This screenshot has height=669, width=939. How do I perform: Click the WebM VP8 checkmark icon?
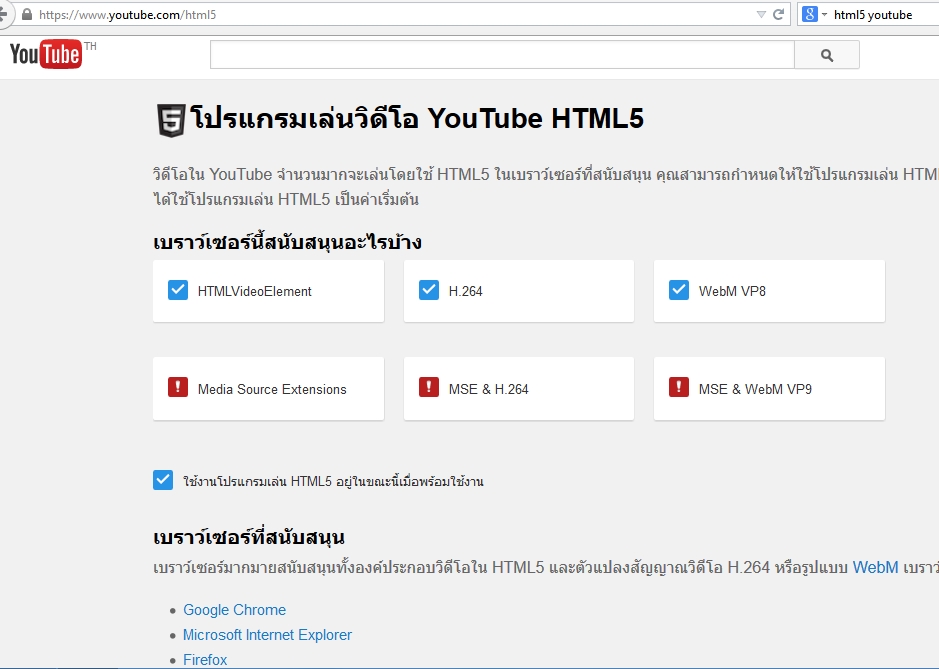tap(678, 290)
